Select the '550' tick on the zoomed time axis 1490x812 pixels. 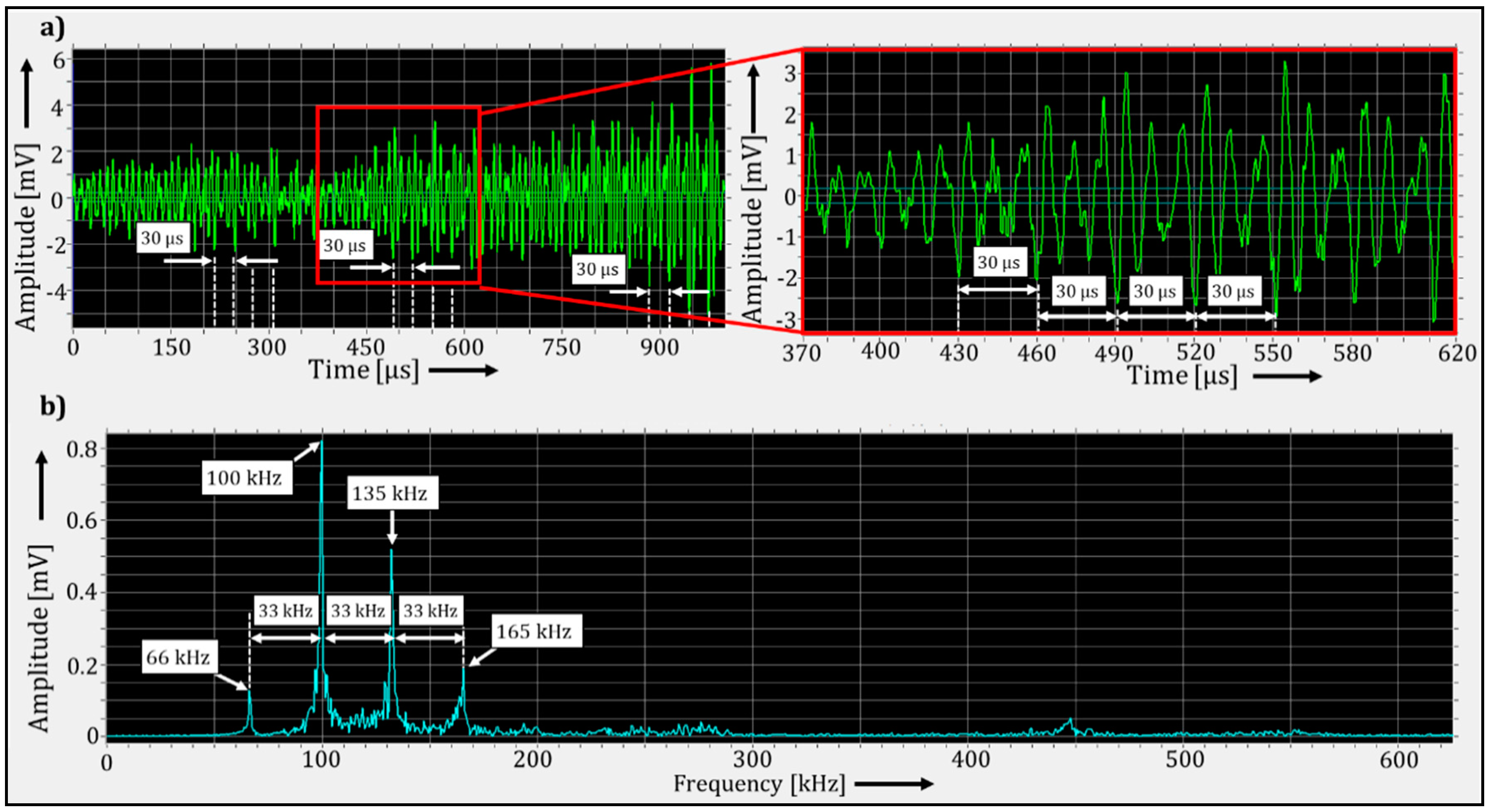point(1272,353)
